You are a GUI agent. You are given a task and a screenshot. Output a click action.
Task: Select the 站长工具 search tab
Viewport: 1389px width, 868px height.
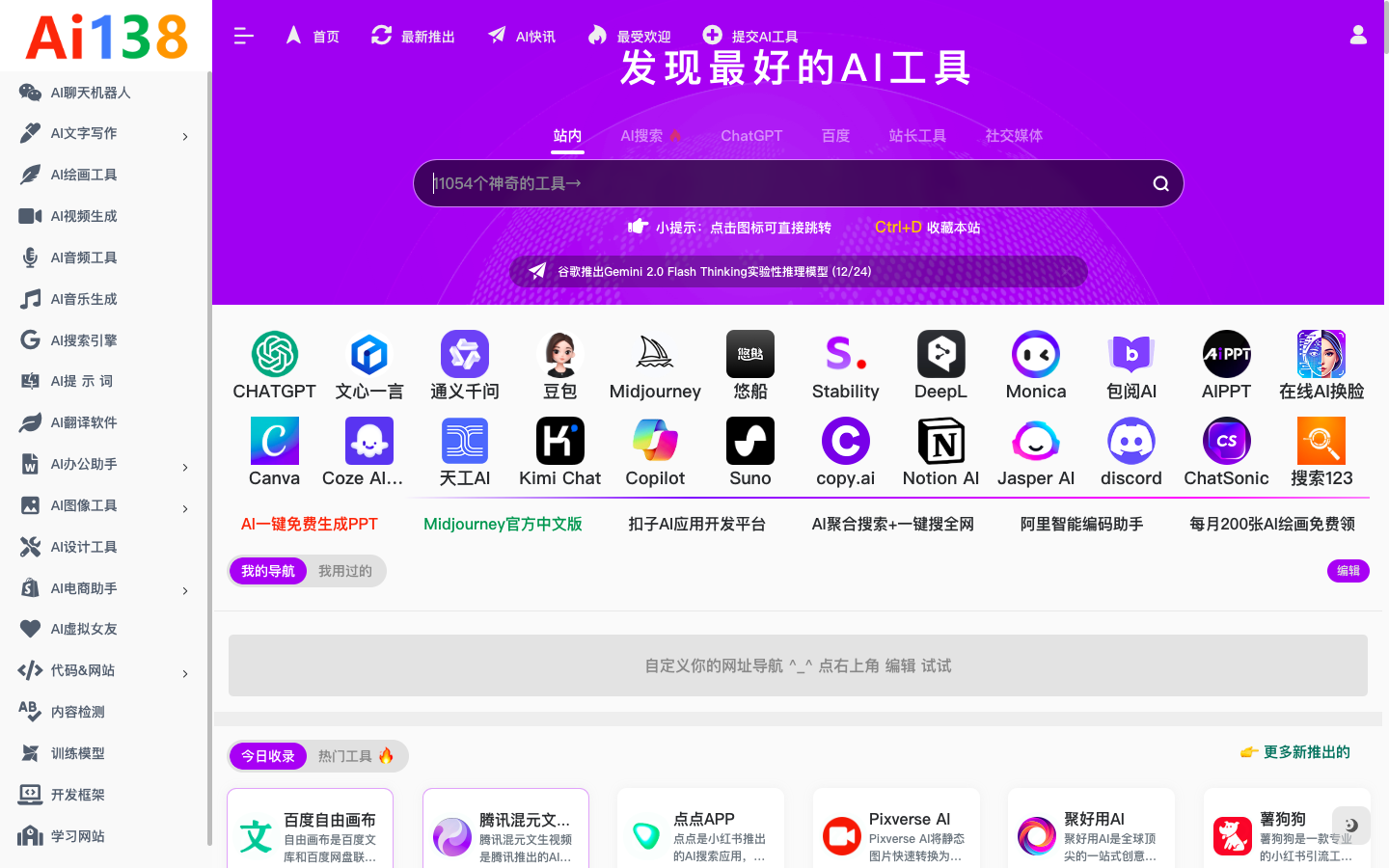(x=917, y=136)
